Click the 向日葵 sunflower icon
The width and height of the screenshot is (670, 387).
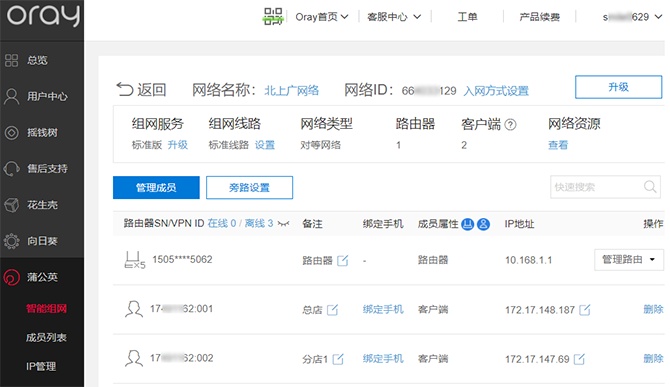click(x=12, y=241)
